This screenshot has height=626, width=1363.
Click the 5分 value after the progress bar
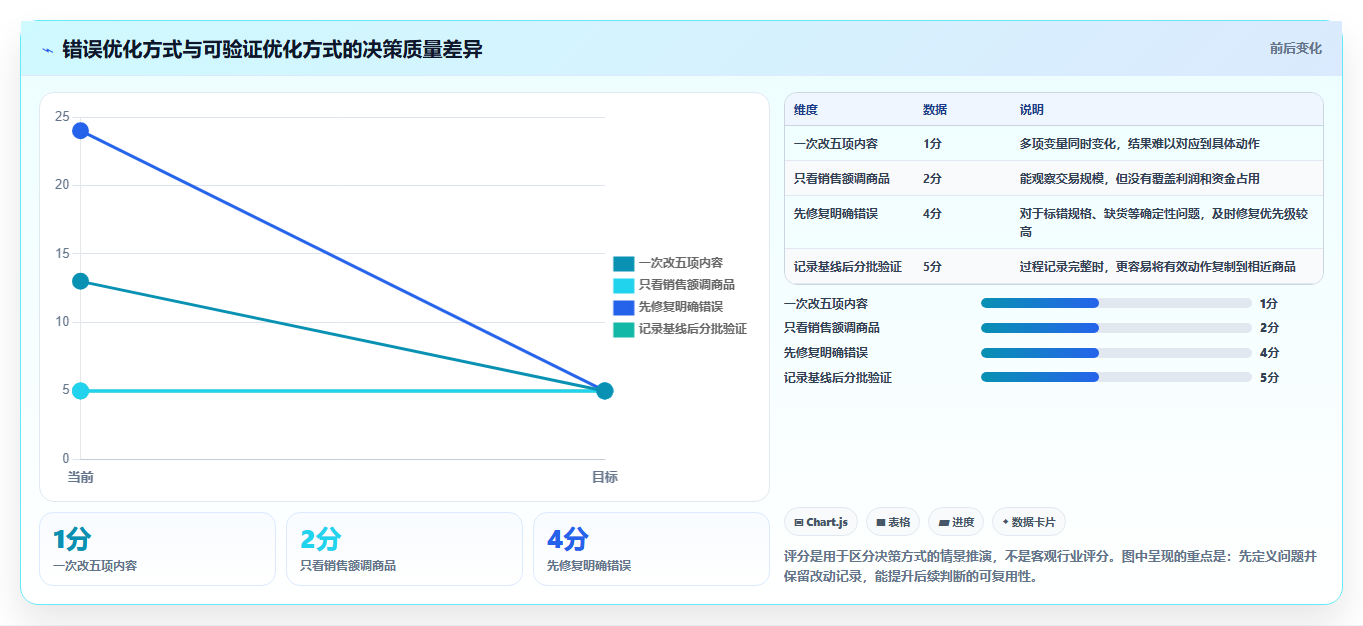pos(1269,378)
